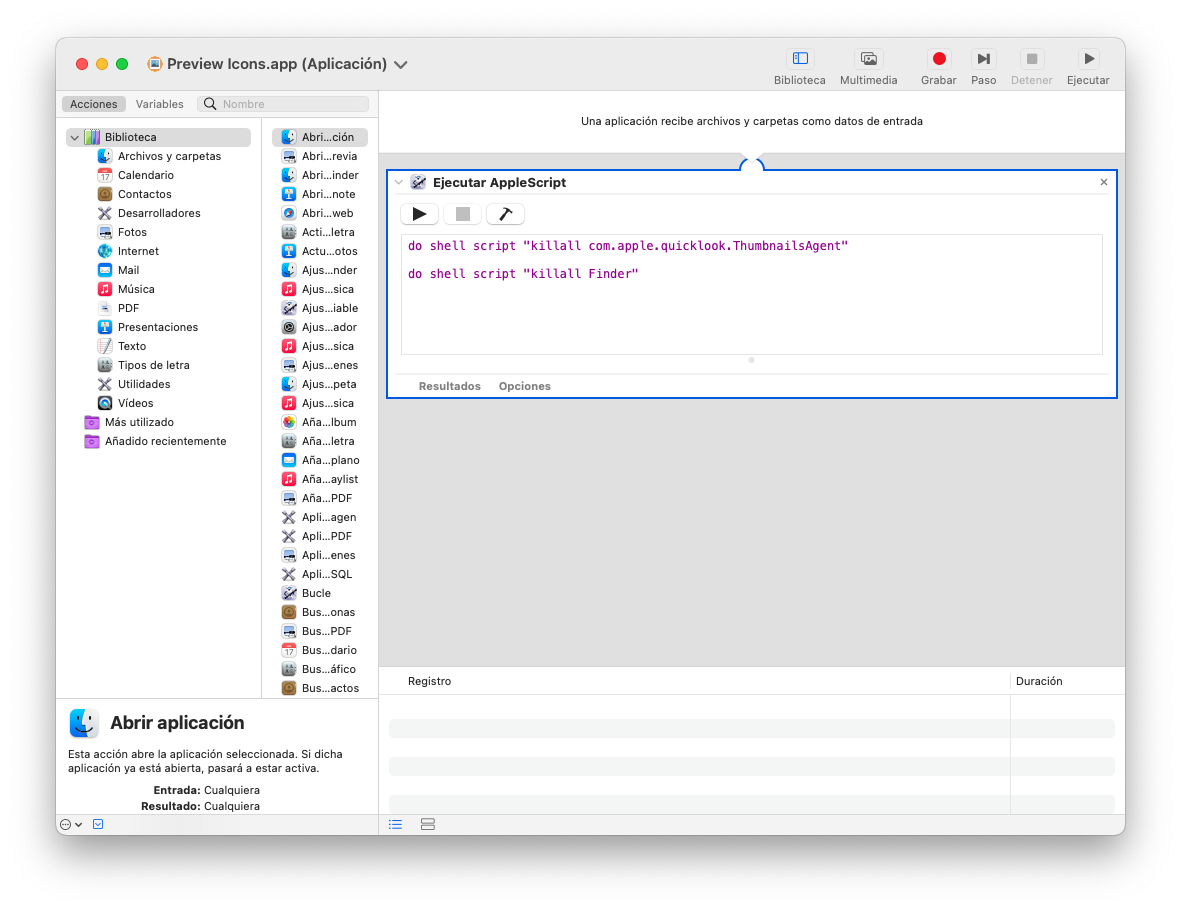Select the Aña...lbum action
The height and width of the screenshot is (909, 1181).
tap(319, 422)
